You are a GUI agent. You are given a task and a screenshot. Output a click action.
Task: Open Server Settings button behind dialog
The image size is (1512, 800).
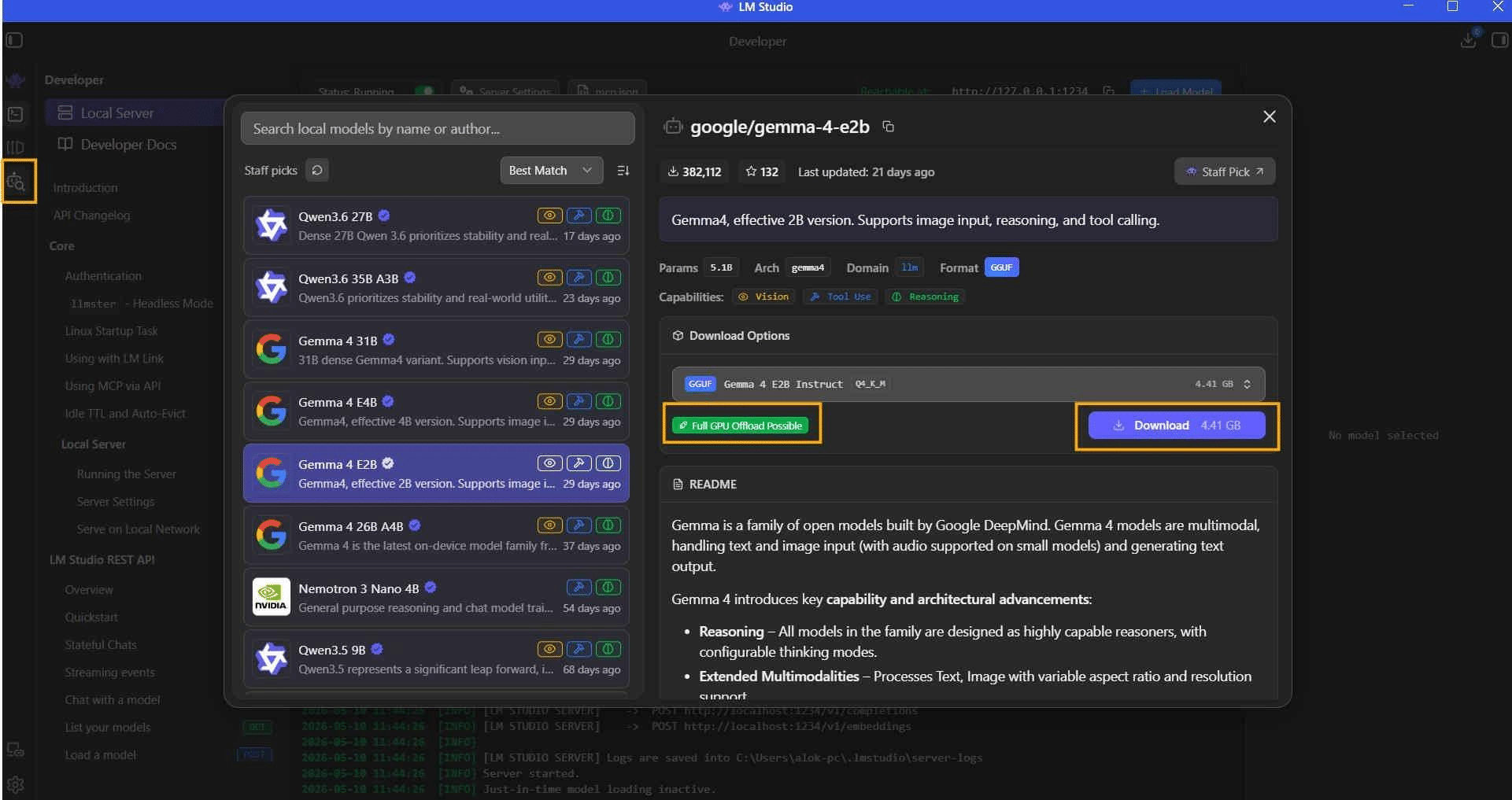[x=505, y=91]
